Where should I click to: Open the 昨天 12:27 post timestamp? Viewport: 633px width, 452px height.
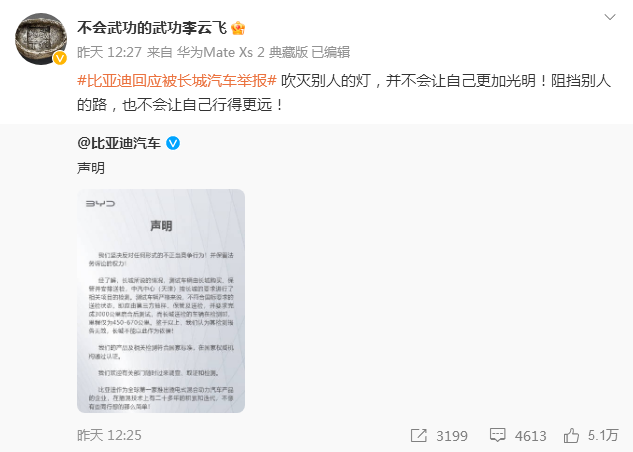[x=109, y=52]
